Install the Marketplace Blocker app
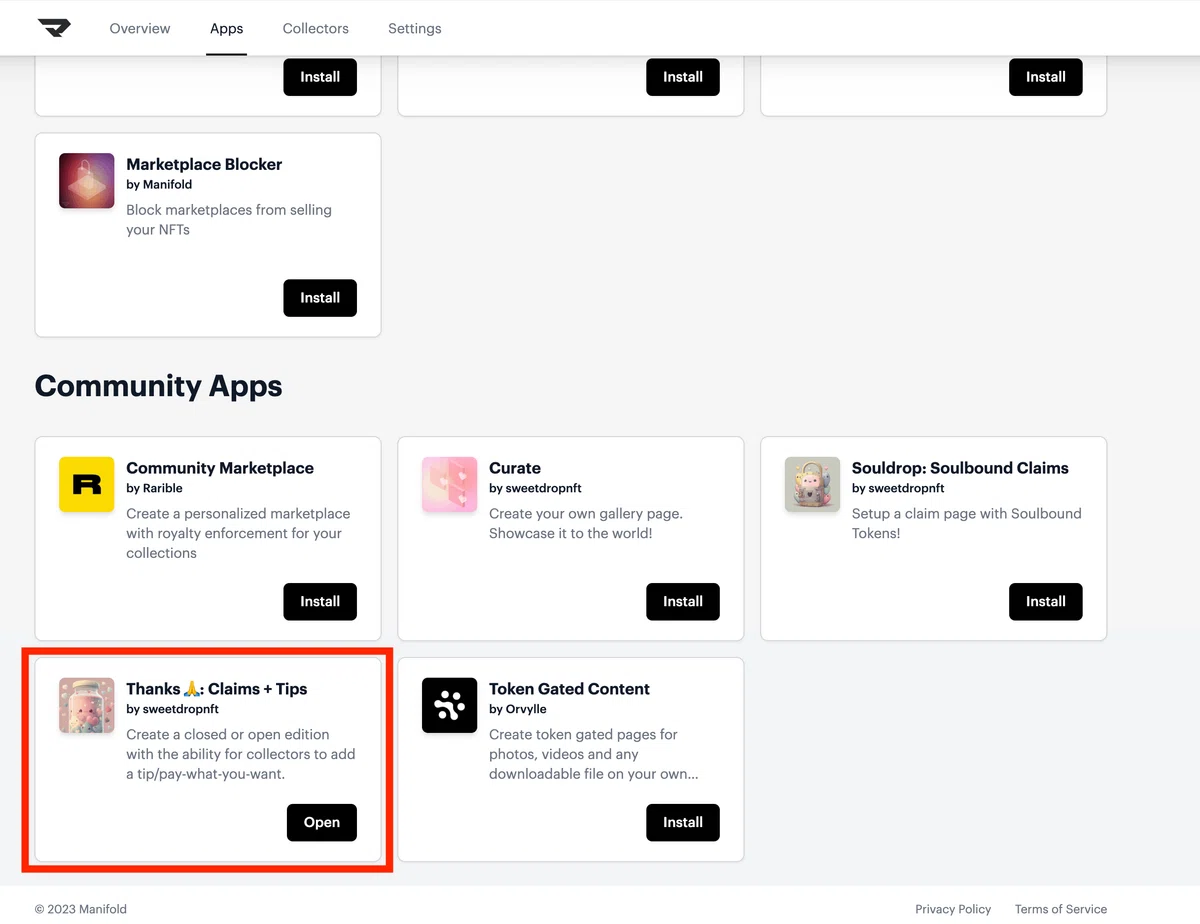Viewport: 1200px width, 924px height. [x=320, y=298]
